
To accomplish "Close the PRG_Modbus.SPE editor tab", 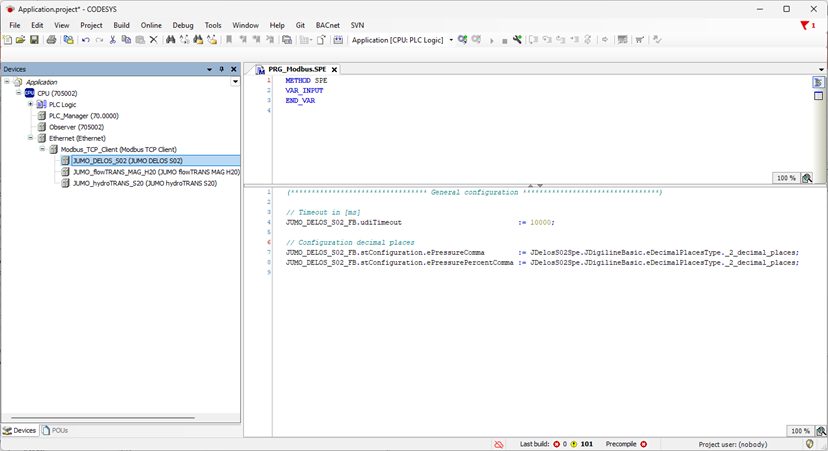I will click(334, 69).
